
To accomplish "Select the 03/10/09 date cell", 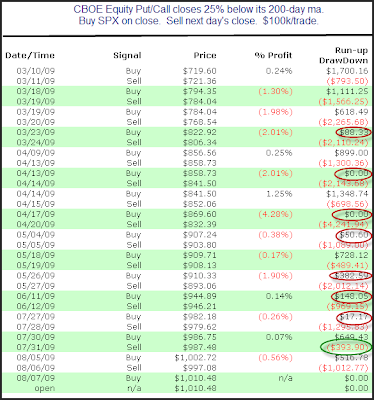I will [x=36, y=71].
